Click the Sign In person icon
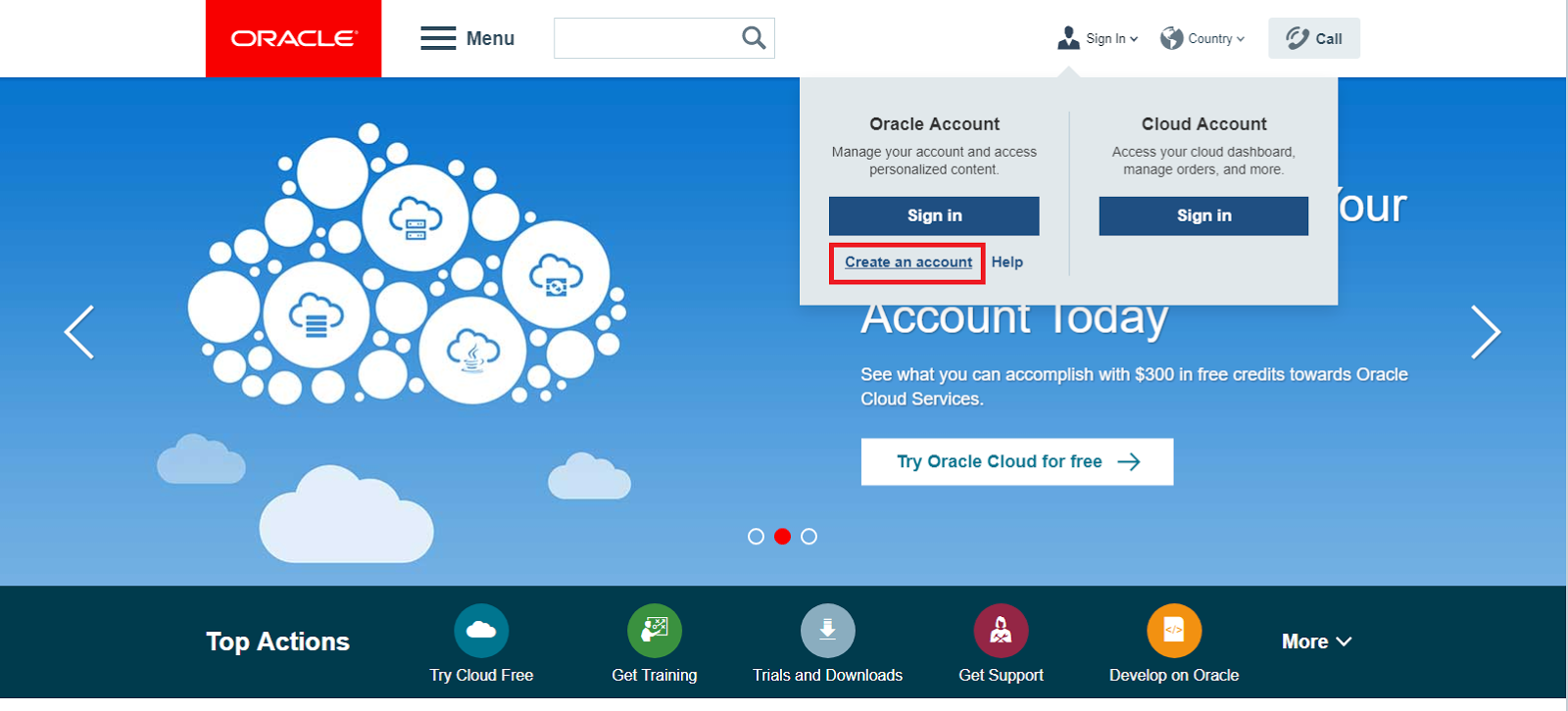The height and width of the screenshot is (711, 1568). [x=1068, y=38]
